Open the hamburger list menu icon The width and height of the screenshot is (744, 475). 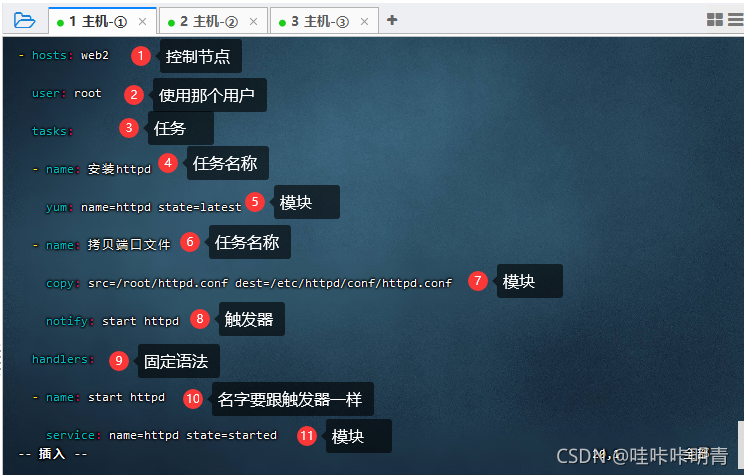(x=736, y=19)
